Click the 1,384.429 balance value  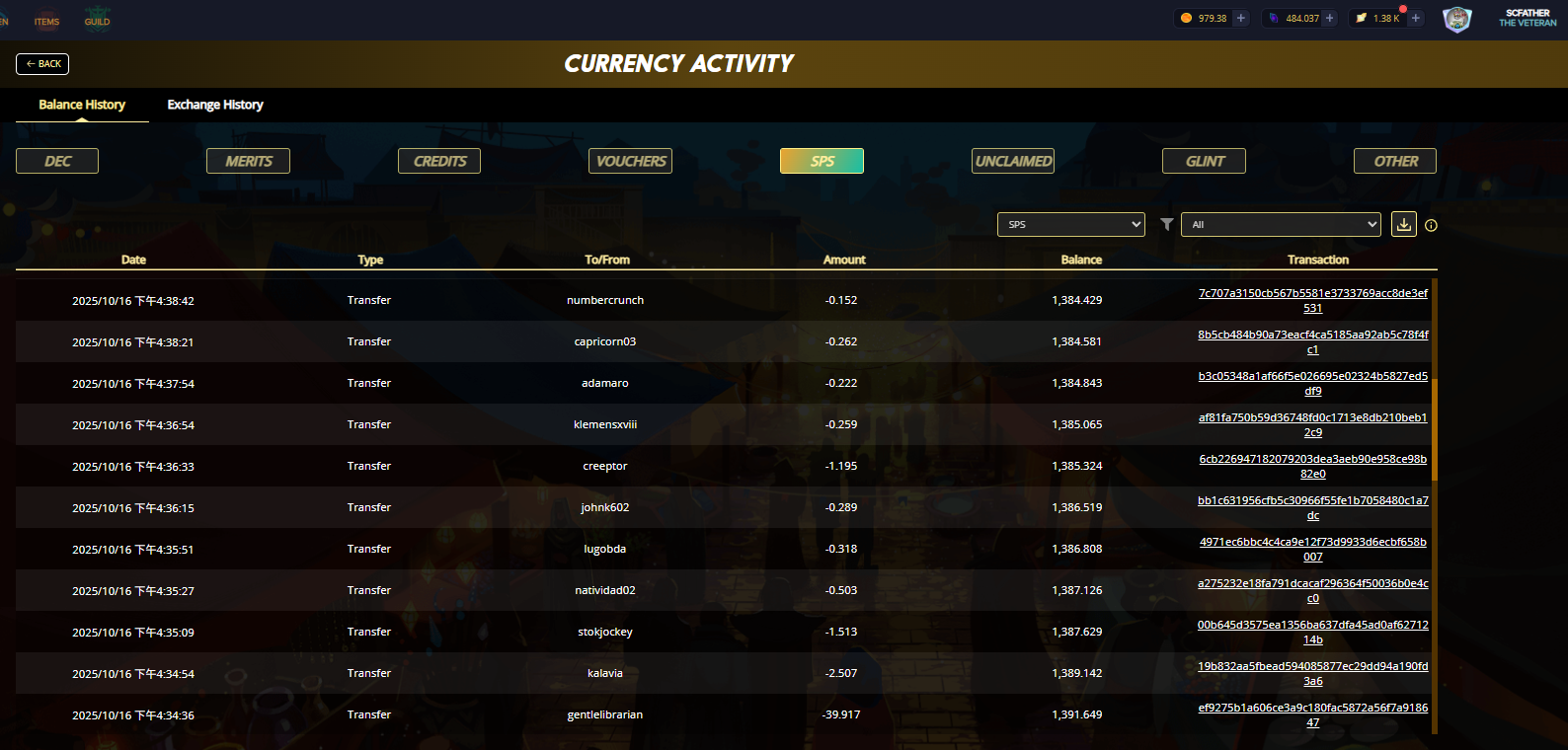click(x=1077, y=300)
